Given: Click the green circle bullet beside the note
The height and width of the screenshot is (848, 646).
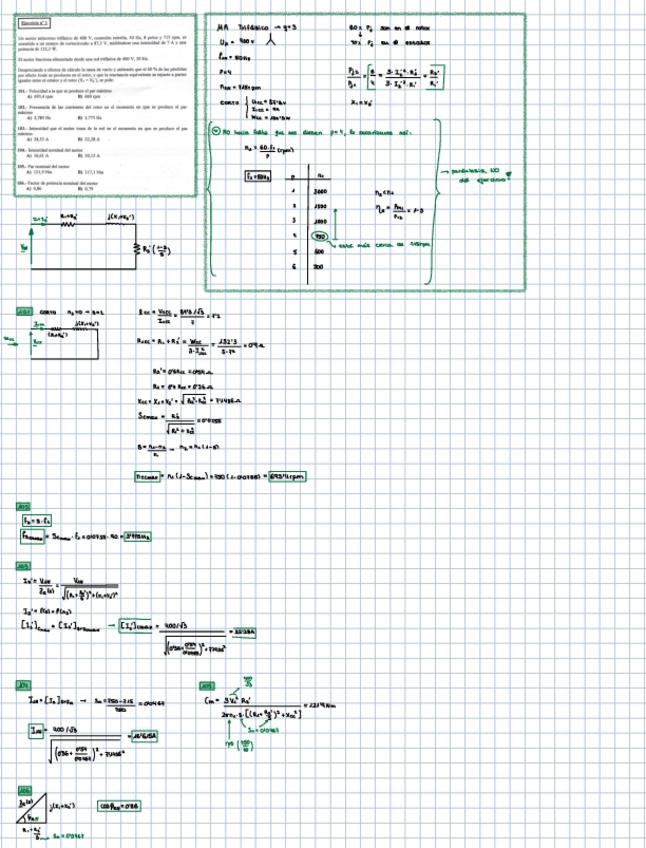Looking at the screenshot, I should (215, 131).
